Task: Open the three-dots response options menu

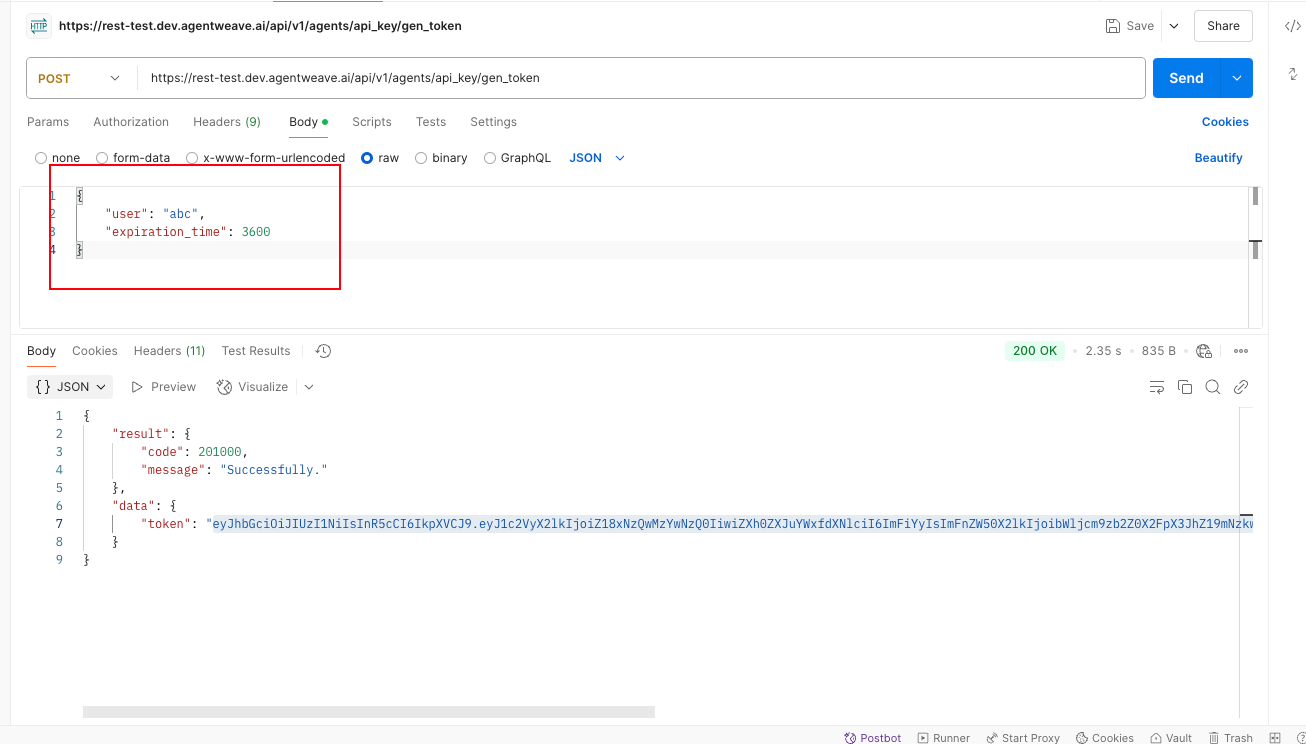Action: click(x=1241, y=351)
